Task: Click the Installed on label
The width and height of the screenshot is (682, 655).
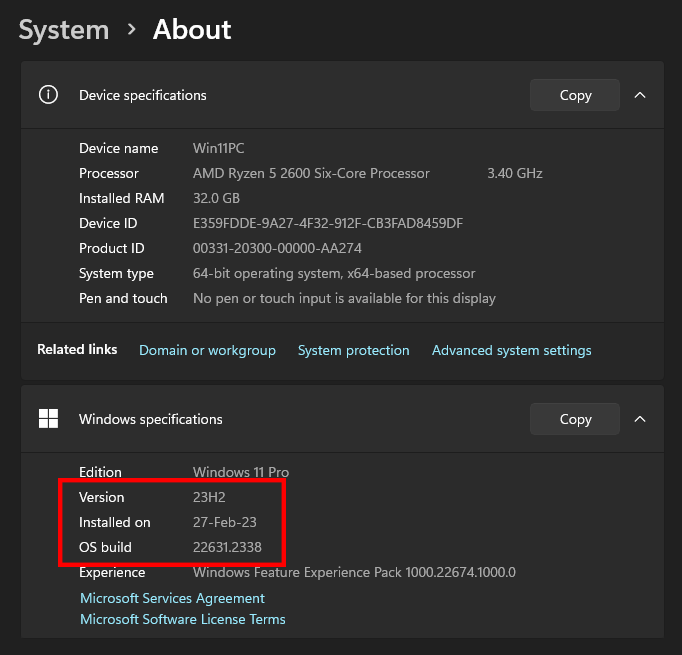Action: [114, 522]
